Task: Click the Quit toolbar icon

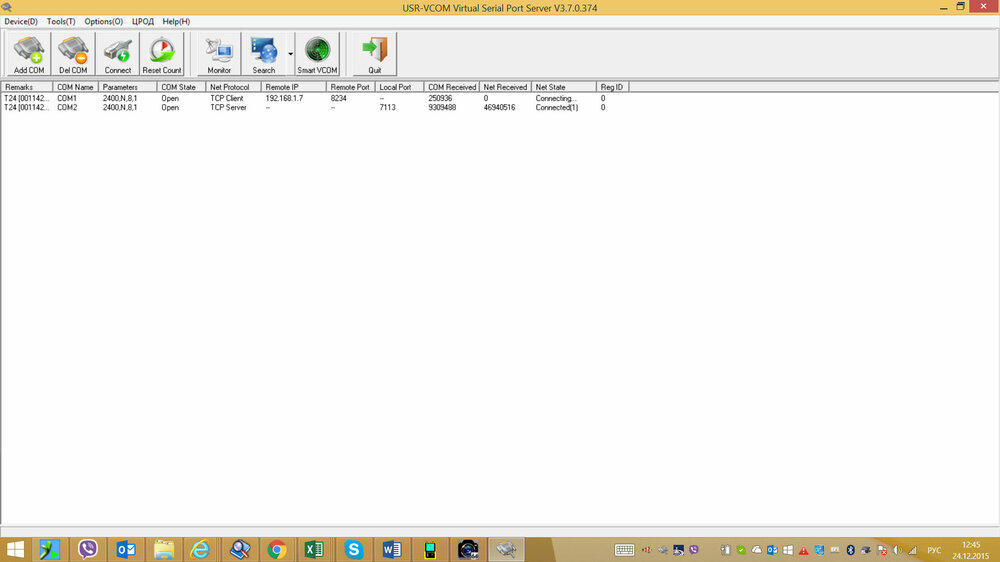Action: coord(374,54)
